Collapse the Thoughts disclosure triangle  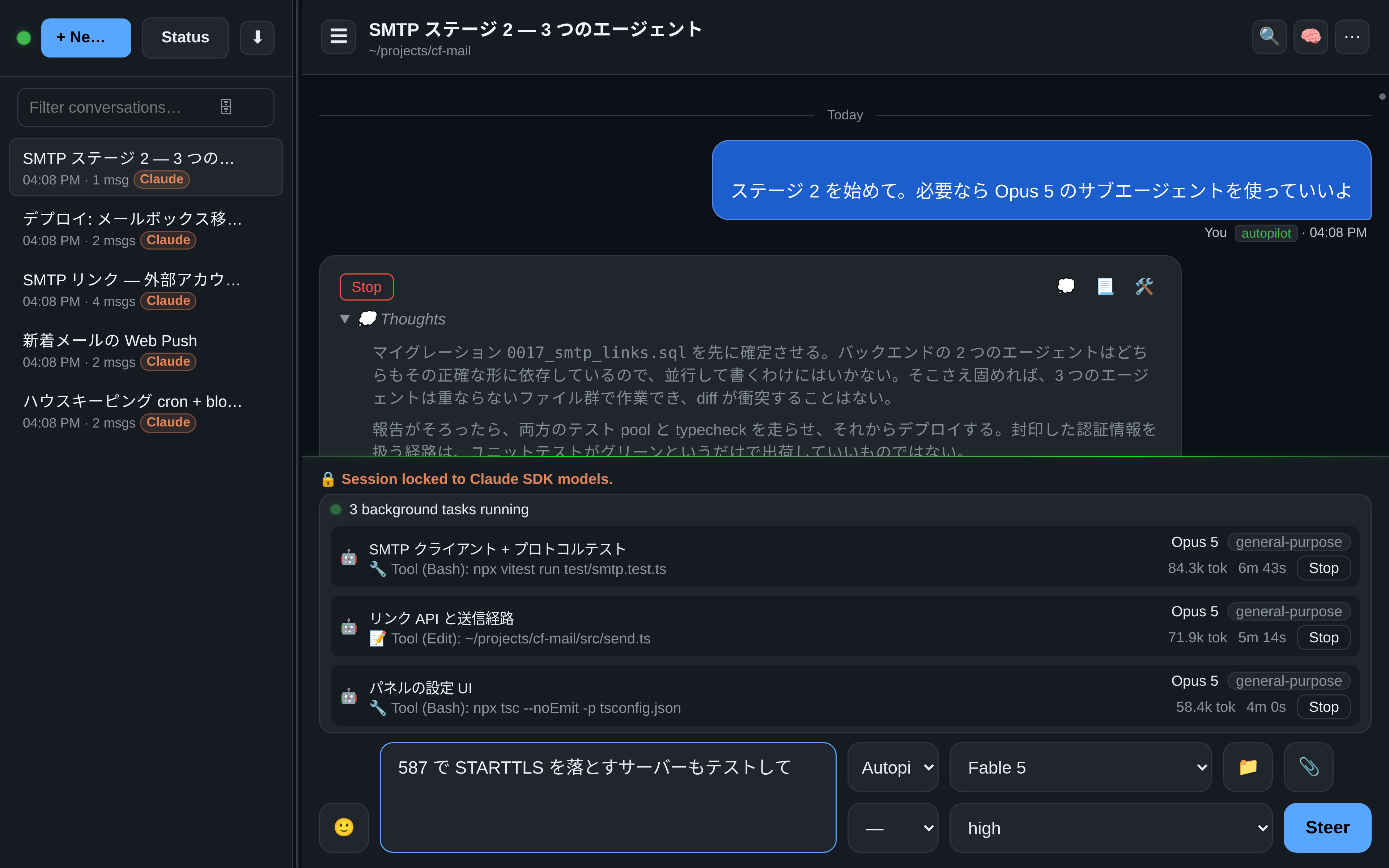coord(344,319)
